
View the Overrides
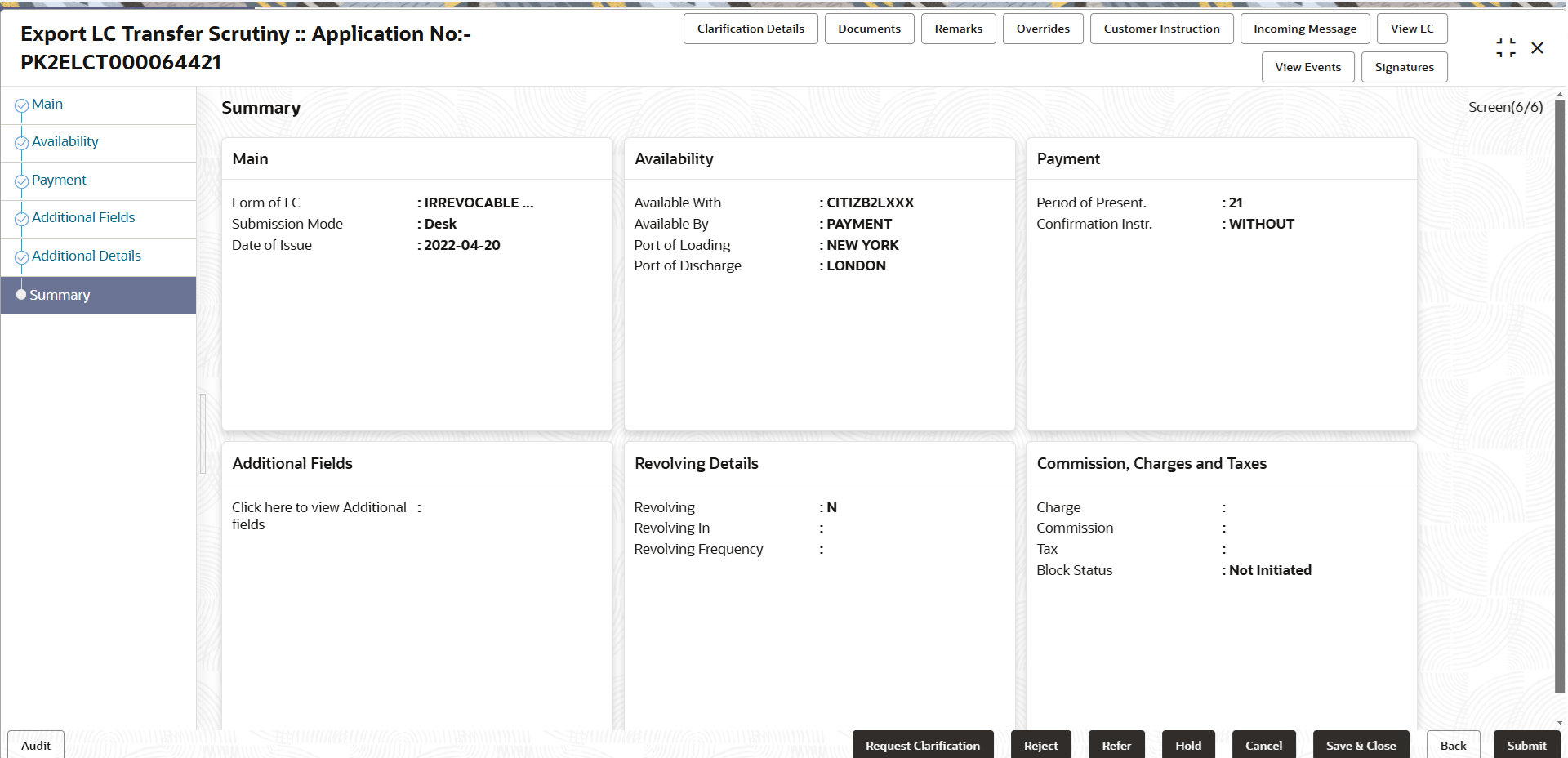point(1043,29)
